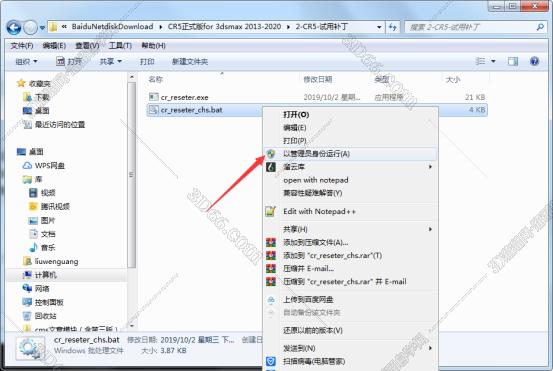Click the 大小 column header
The image size is (553, 371).
click(x=453, y=79)
